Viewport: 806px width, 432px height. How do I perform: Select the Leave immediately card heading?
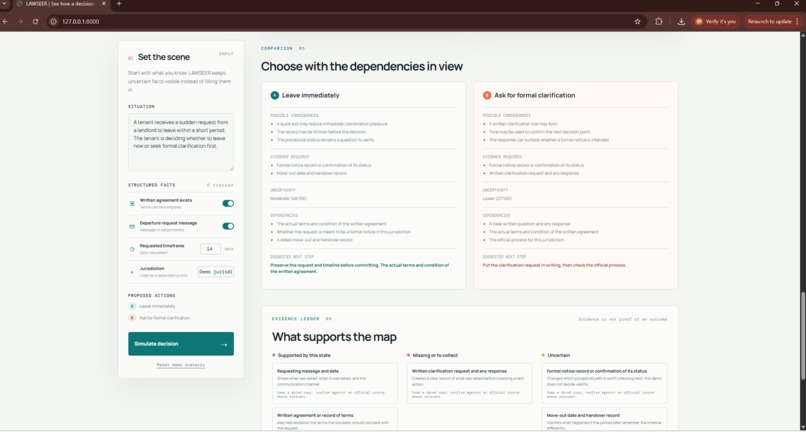tap(310, 95)
